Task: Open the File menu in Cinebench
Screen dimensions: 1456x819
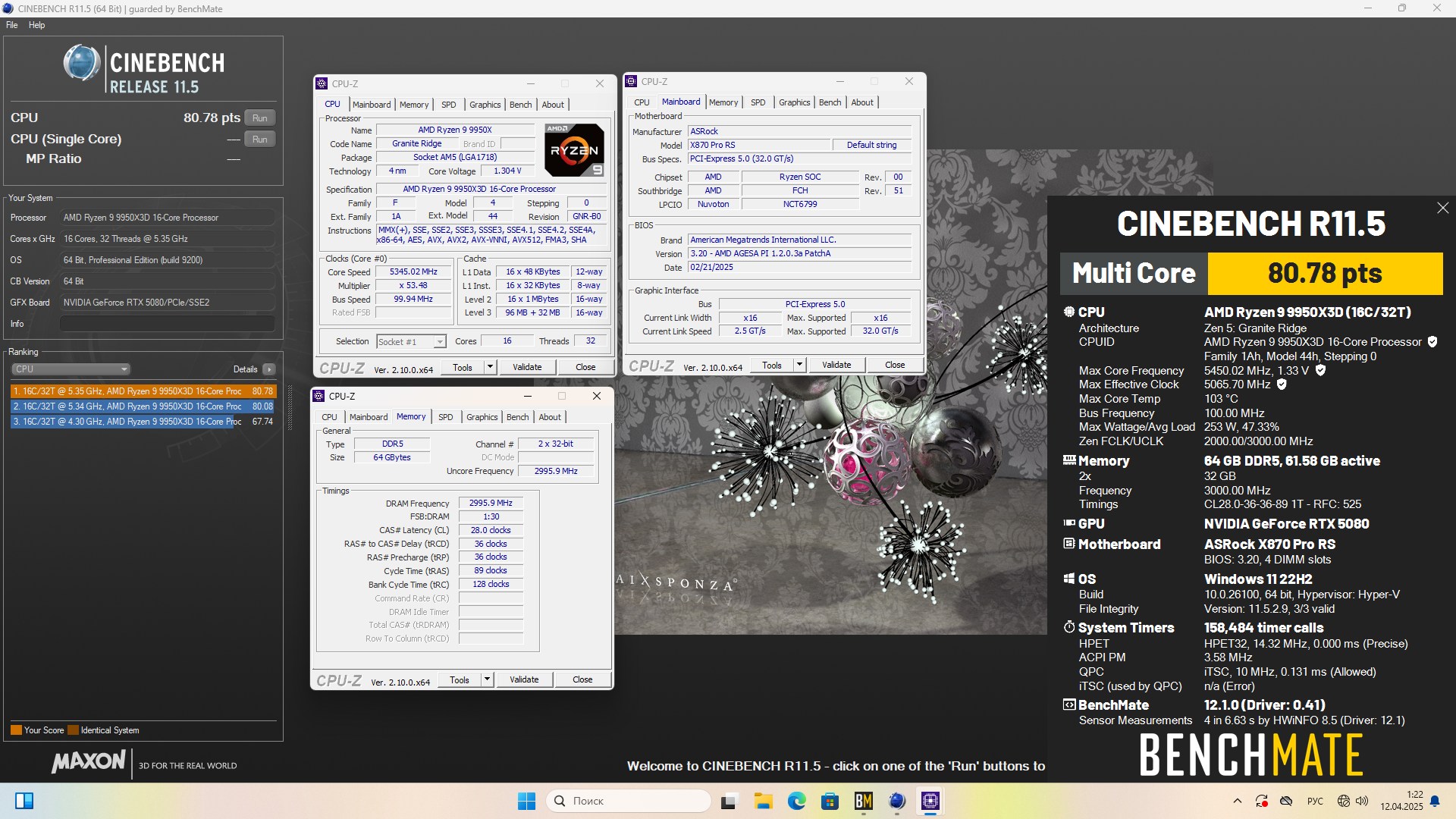Action: click(x=11, y=25)
